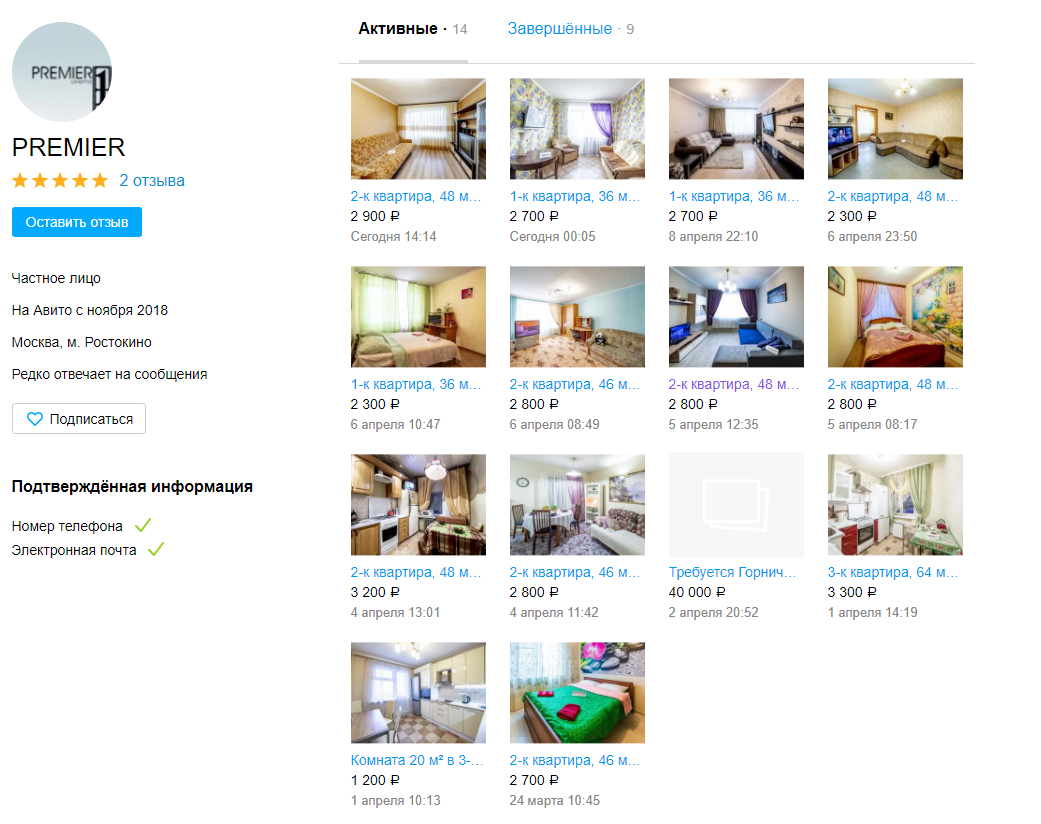Click the five-star rating icons

[60, 181]
